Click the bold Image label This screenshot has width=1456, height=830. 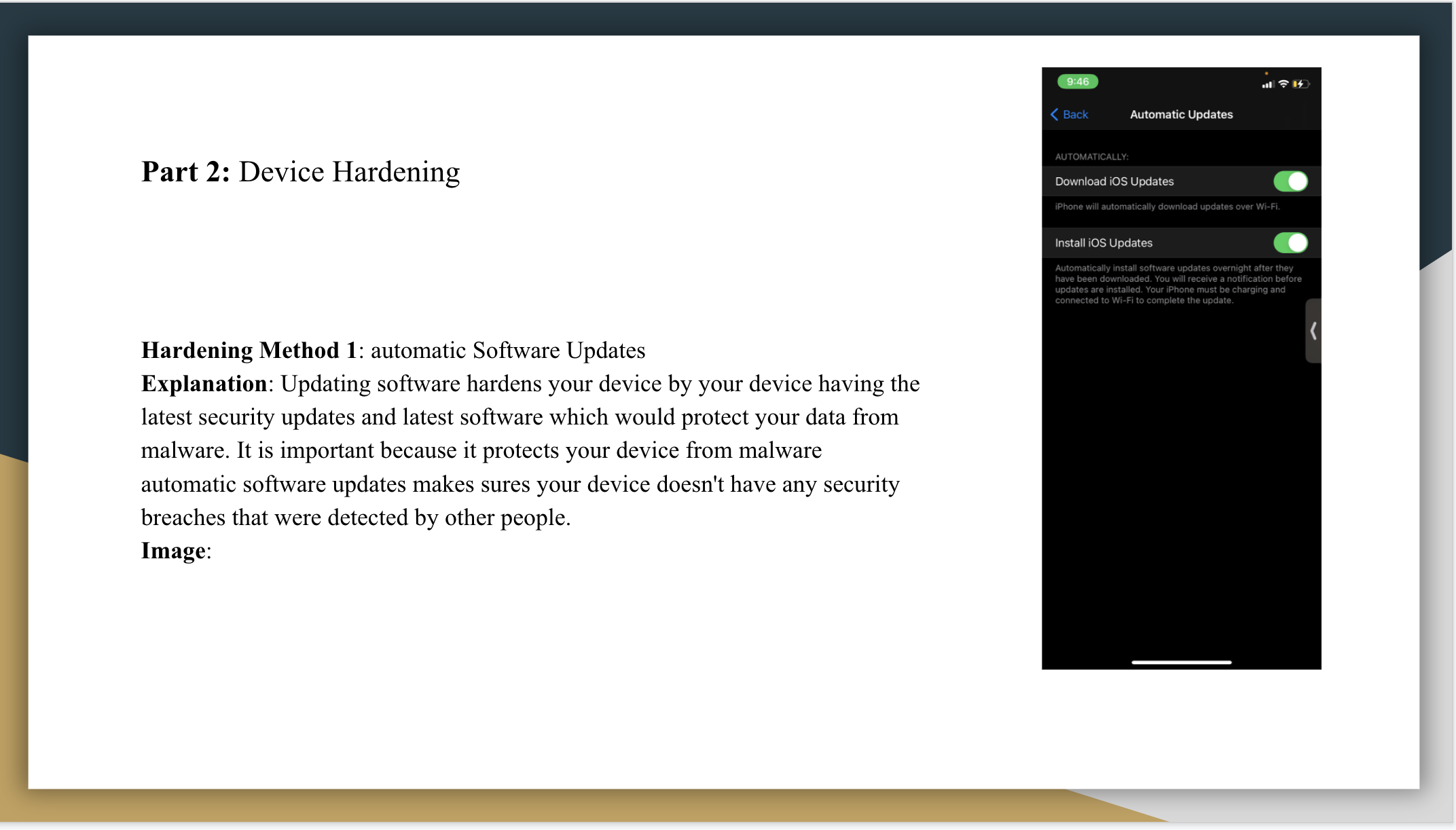tap(174, 551)
